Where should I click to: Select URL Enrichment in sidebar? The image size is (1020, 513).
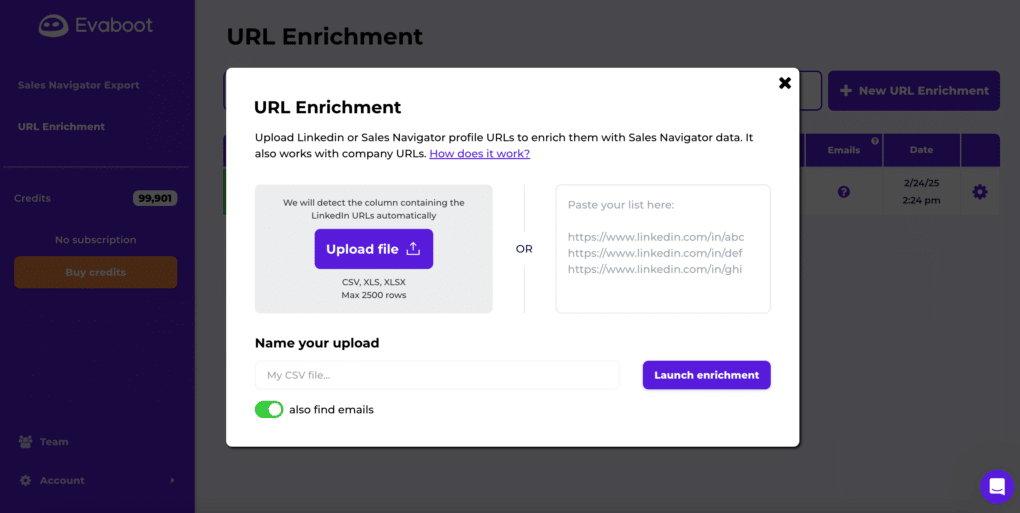click(61, 127)
